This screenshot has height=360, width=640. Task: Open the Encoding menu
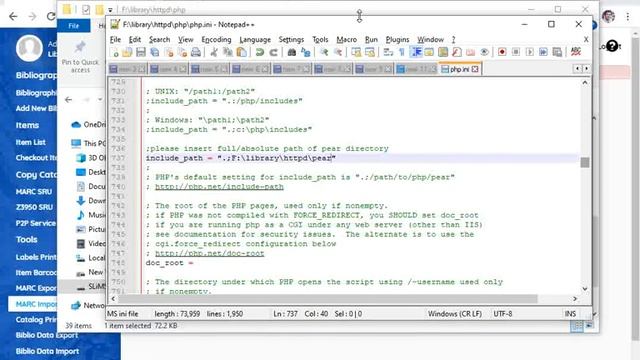click(x=216, y=40)
